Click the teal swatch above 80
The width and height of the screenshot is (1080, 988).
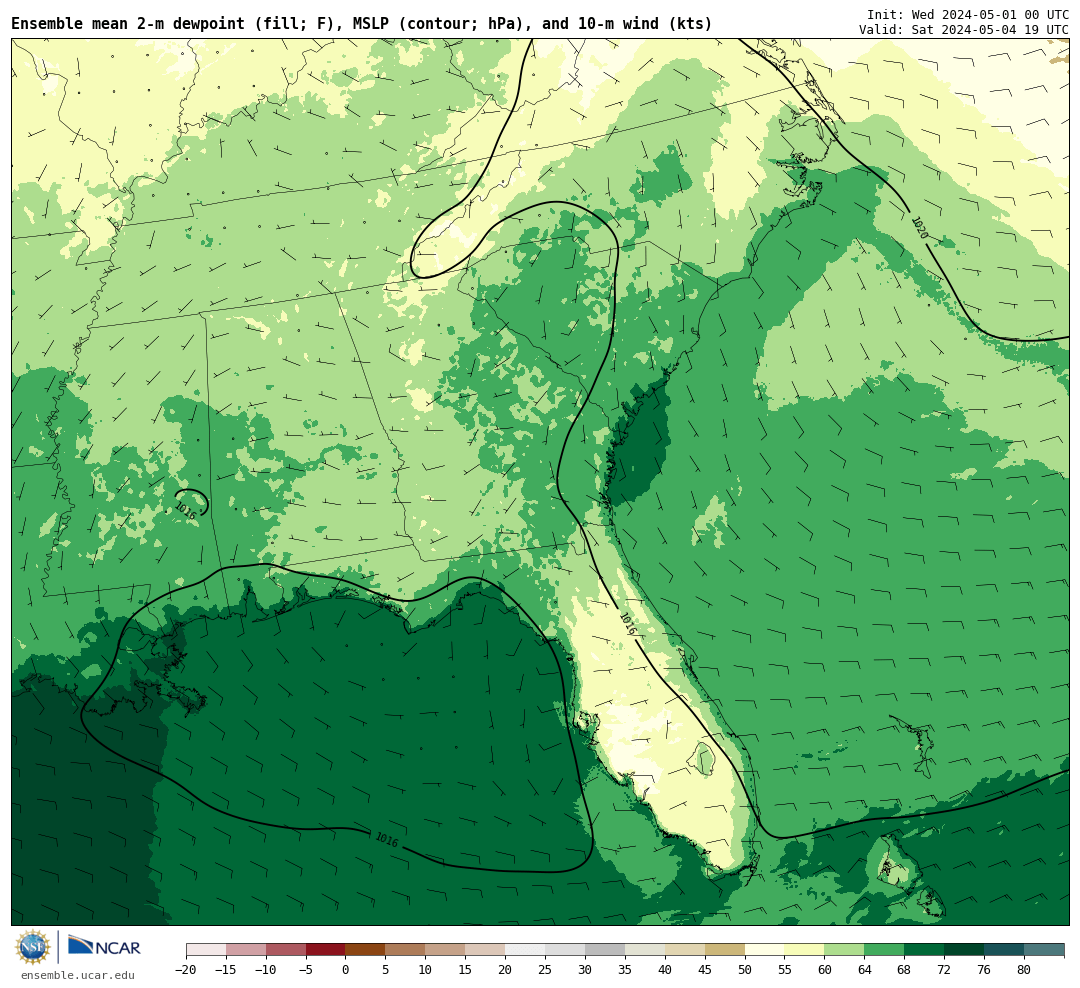(x=1043, y=950)
